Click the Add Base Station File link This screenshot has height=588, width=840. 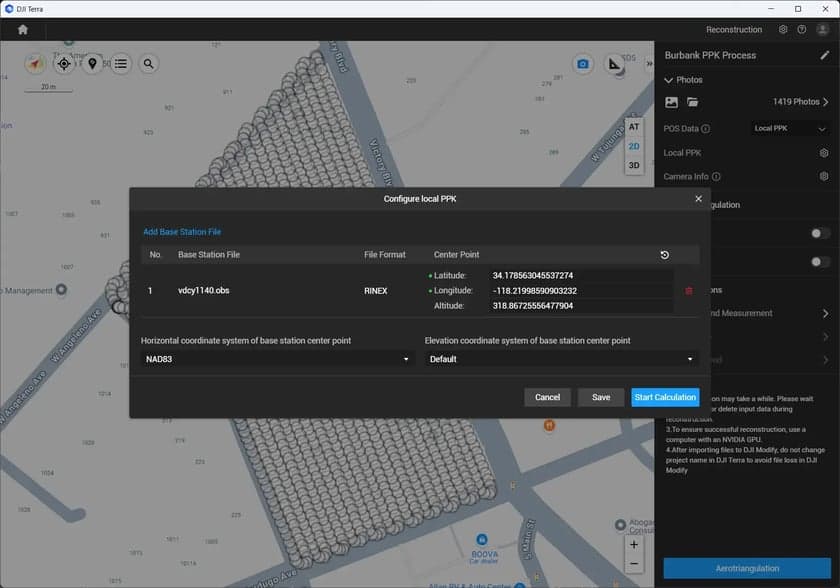182,232
